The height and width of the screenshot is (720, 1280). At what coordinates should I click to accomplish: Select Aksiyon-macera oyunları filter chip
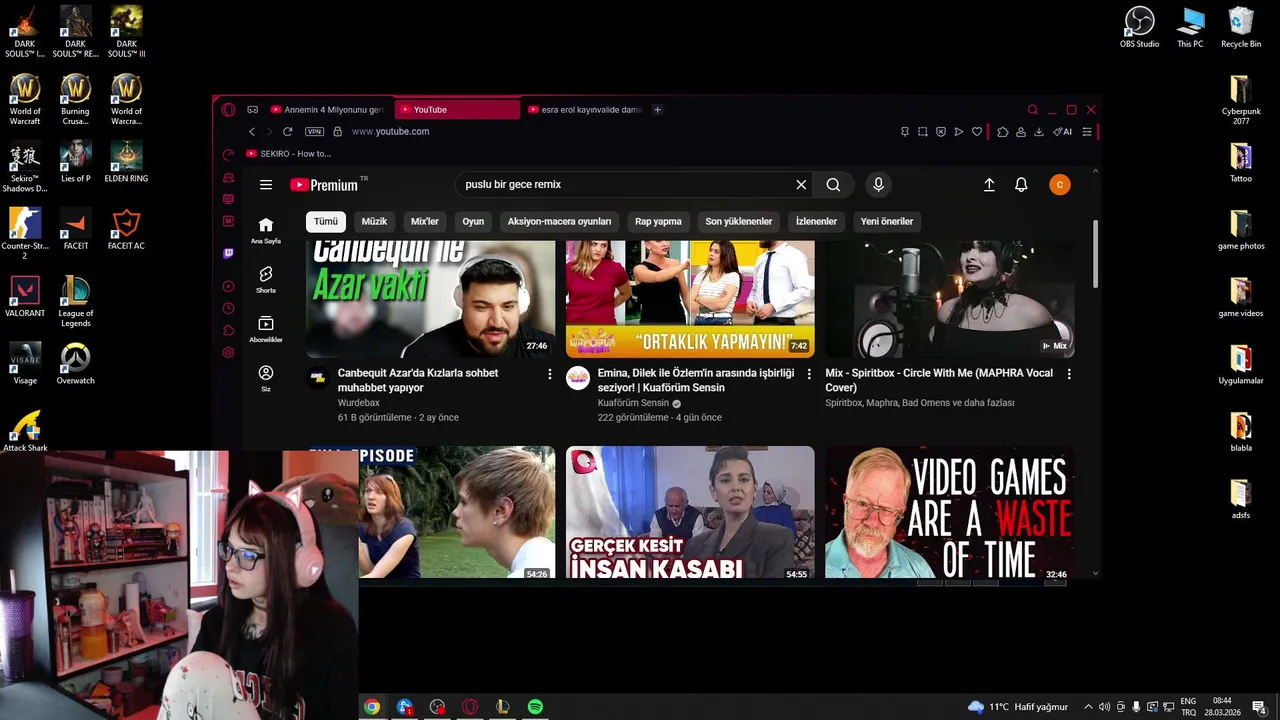pos(559,222)
